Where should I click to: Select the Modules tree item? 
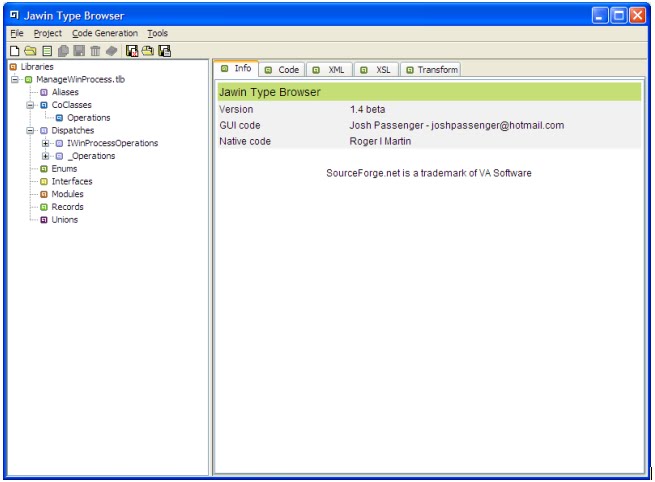tap(67, 194)
